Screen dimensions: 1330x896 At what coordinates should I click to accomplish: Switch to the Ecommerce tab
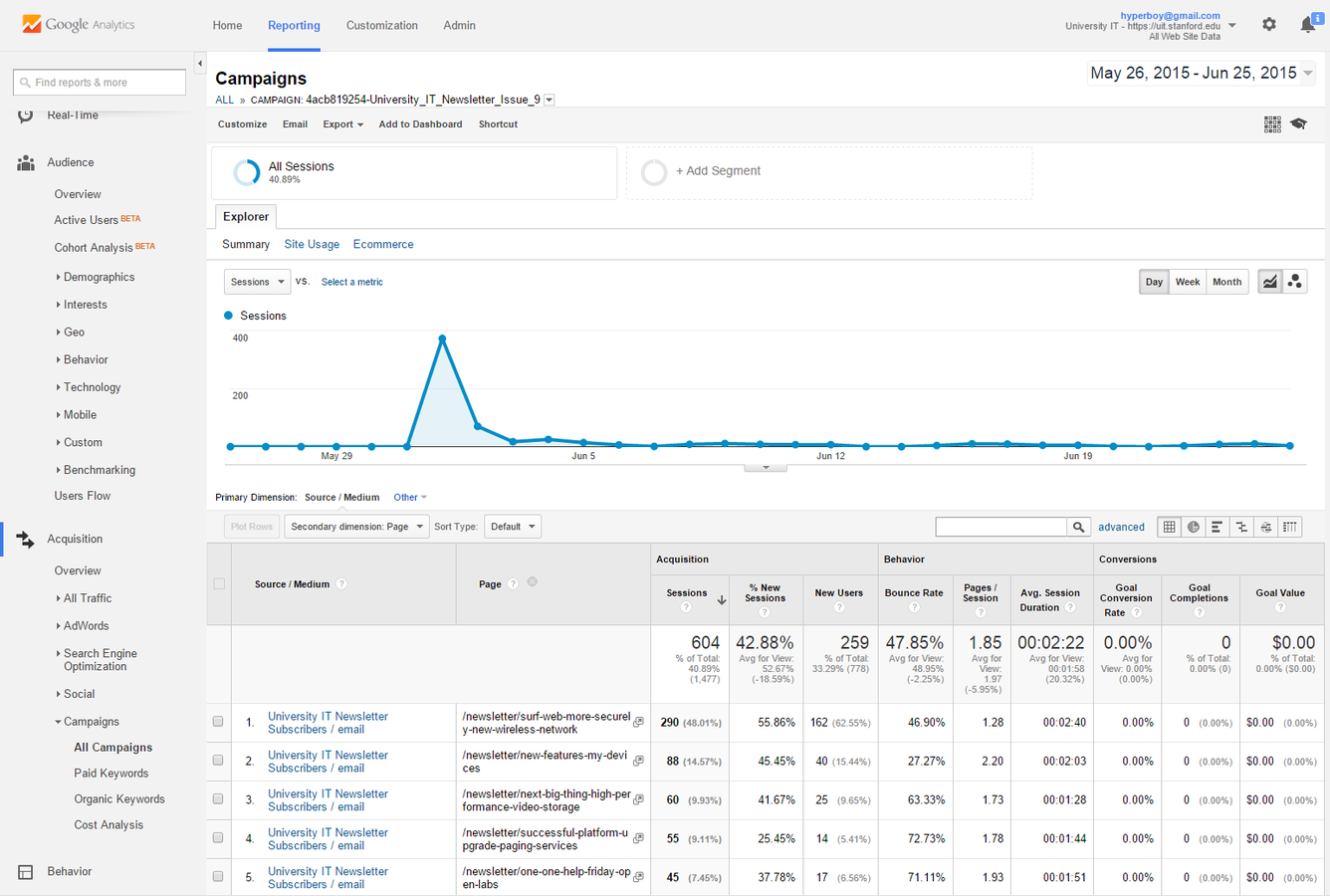(x=383, y=244)
